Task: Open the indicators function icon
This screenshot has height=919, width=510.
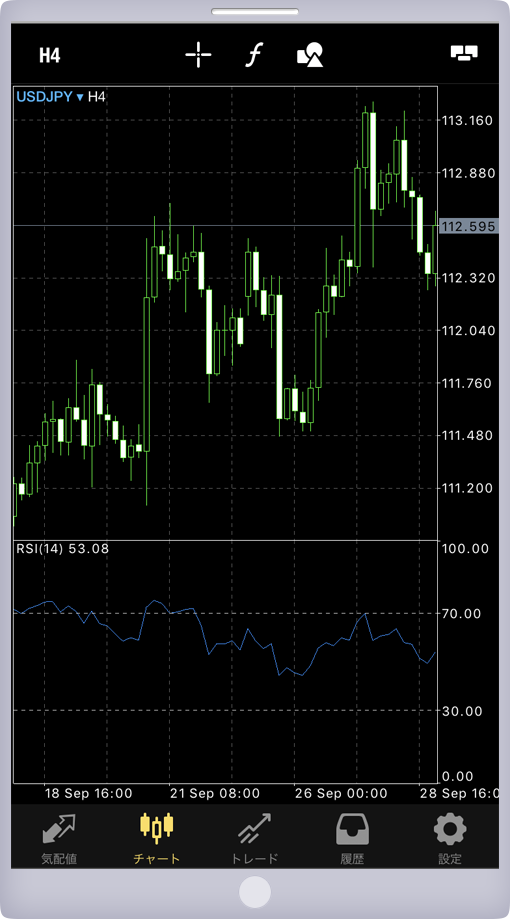Action: 254,55
